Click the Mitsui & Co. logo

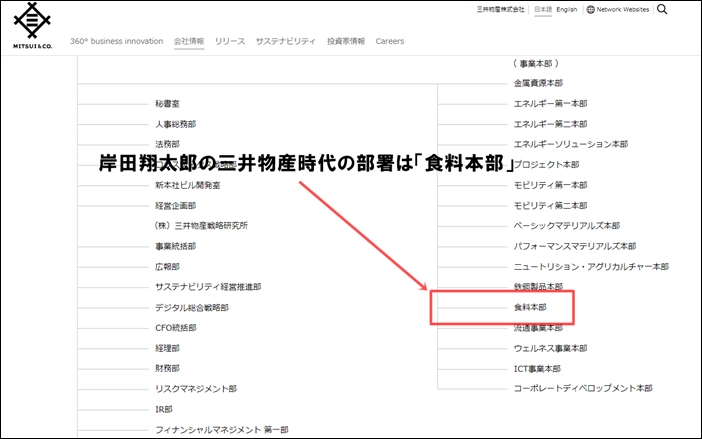[32, 26]
